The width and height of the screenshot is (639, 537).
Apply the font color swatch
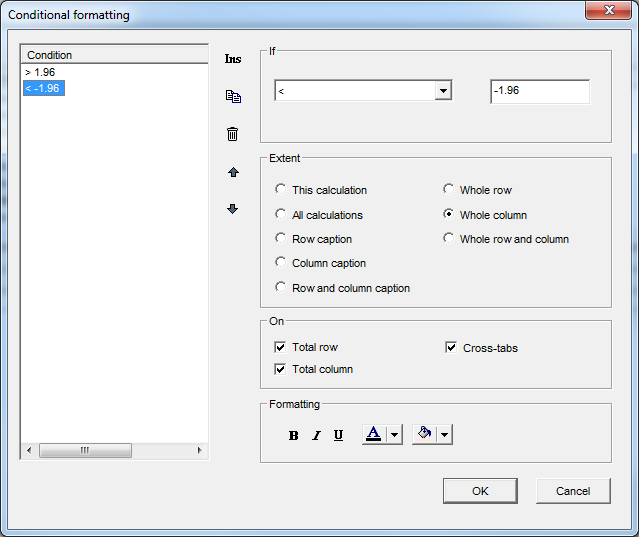[x=374, y=434]
